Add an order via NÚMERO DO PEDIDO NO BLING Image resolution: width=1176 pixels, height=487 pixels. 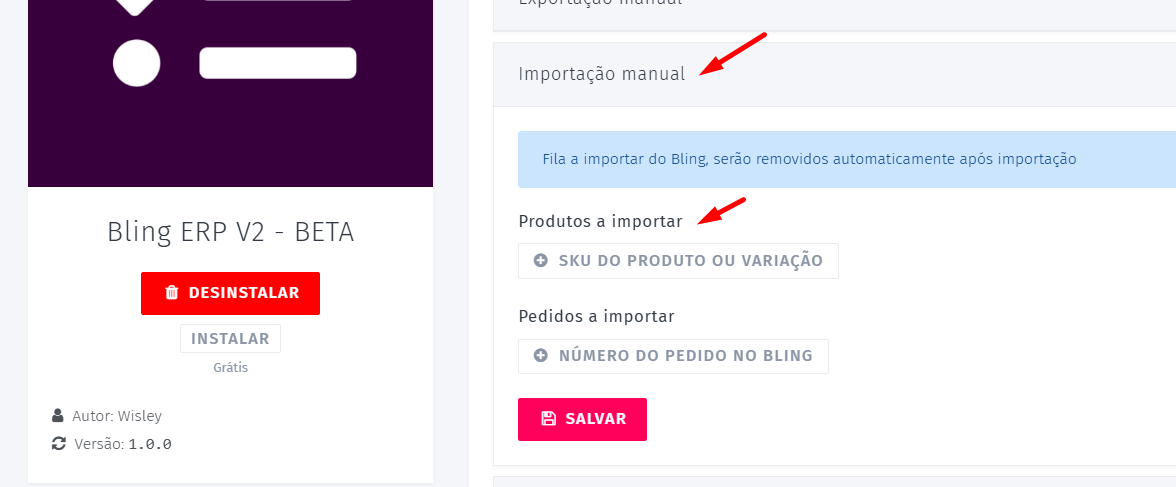coord(673,355)
